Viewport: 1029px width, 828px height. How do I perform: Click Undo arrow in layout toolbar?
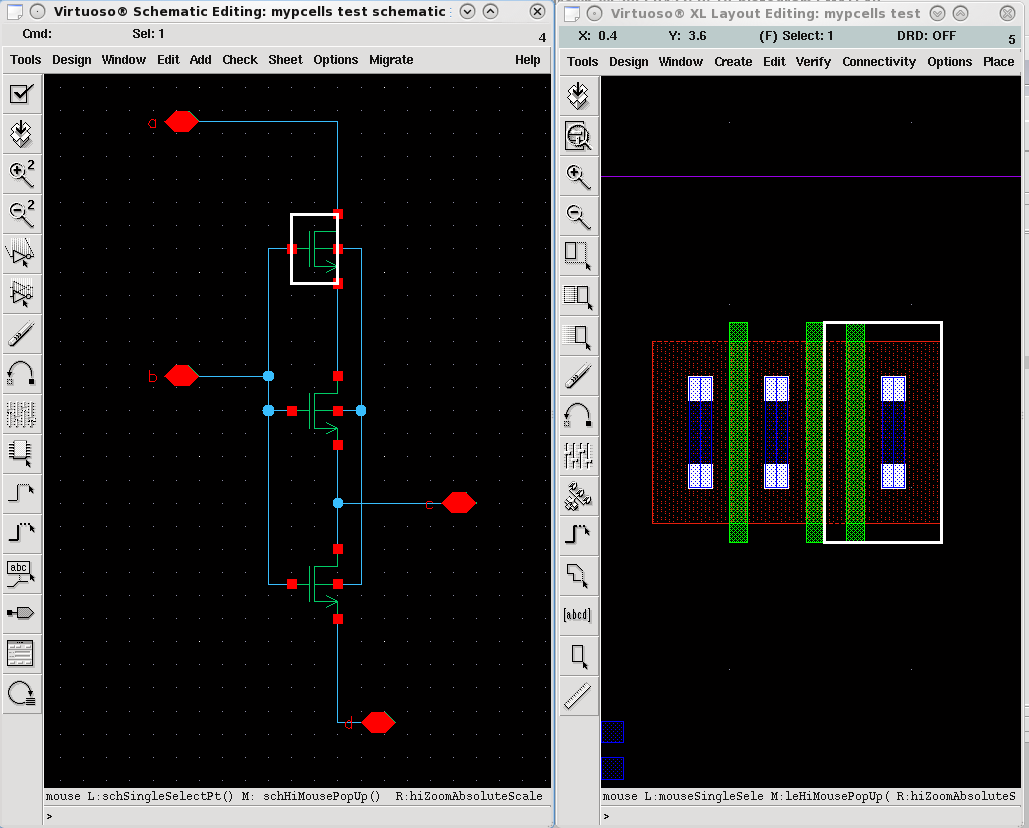[x=578, y=416]
